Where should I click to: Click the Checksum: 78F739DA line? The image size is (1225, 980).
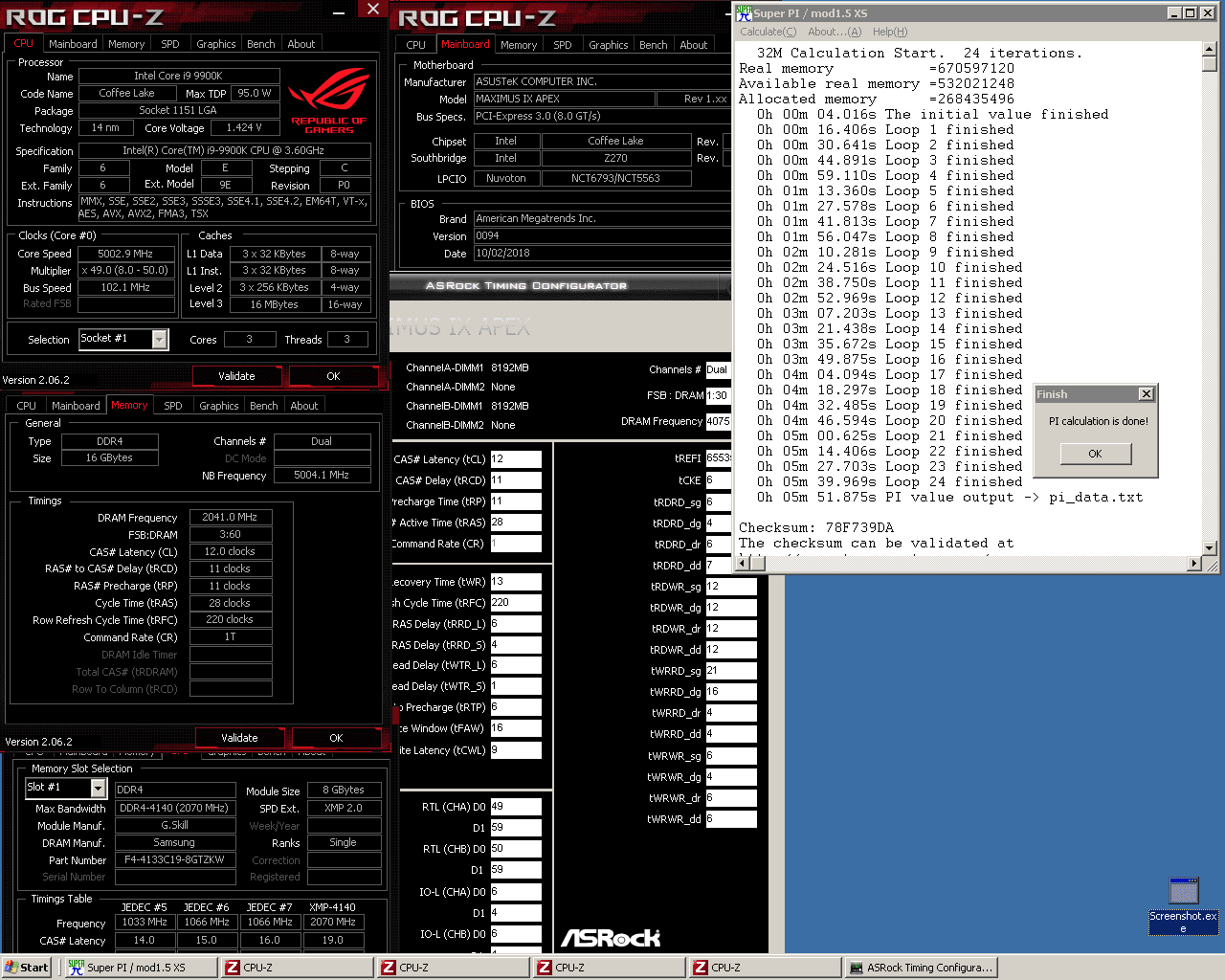point(816,528)
